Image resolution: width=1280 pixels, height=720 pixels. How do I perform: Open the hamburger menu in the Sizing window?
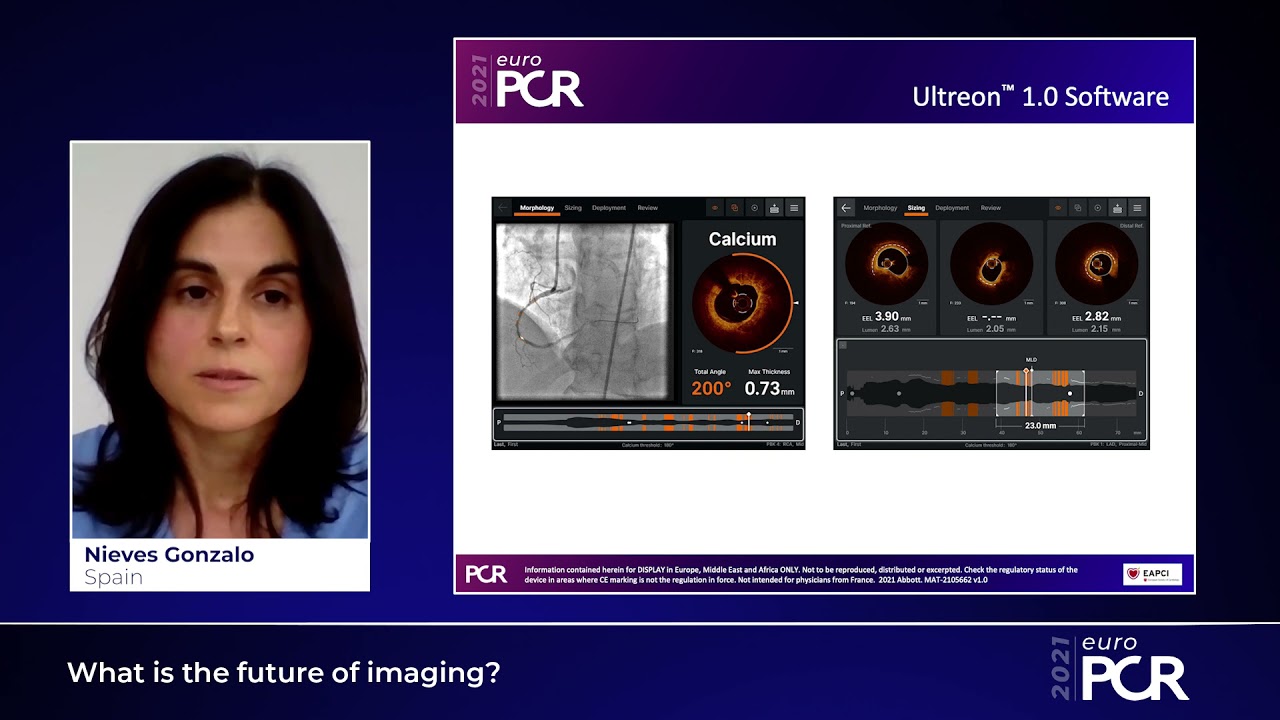(1137, 208)
